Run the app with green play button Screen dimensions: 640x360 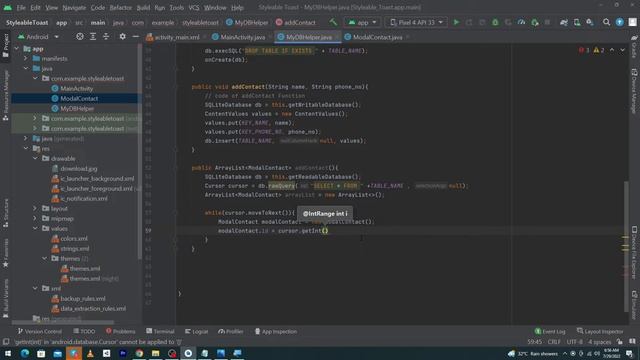click(456, 22)
